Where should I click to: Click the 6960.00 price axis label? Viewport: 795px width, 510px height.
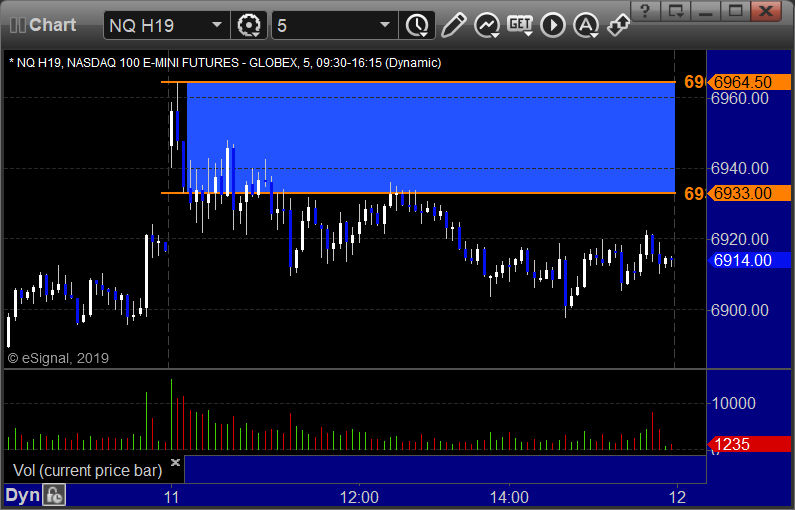pyautogui.click(x=740, y=98)
